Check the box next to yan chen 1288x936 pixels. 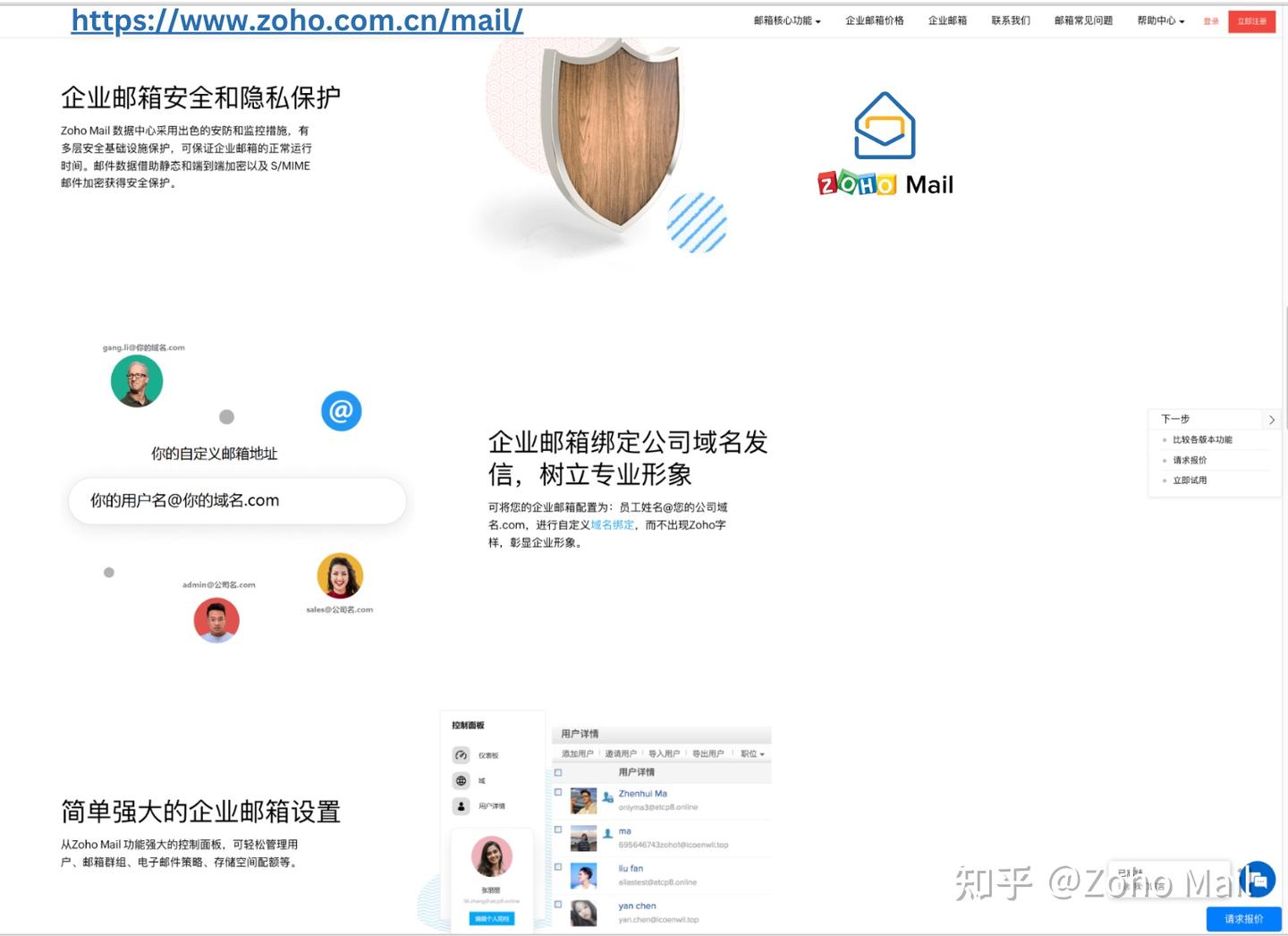tap(558, 905)
